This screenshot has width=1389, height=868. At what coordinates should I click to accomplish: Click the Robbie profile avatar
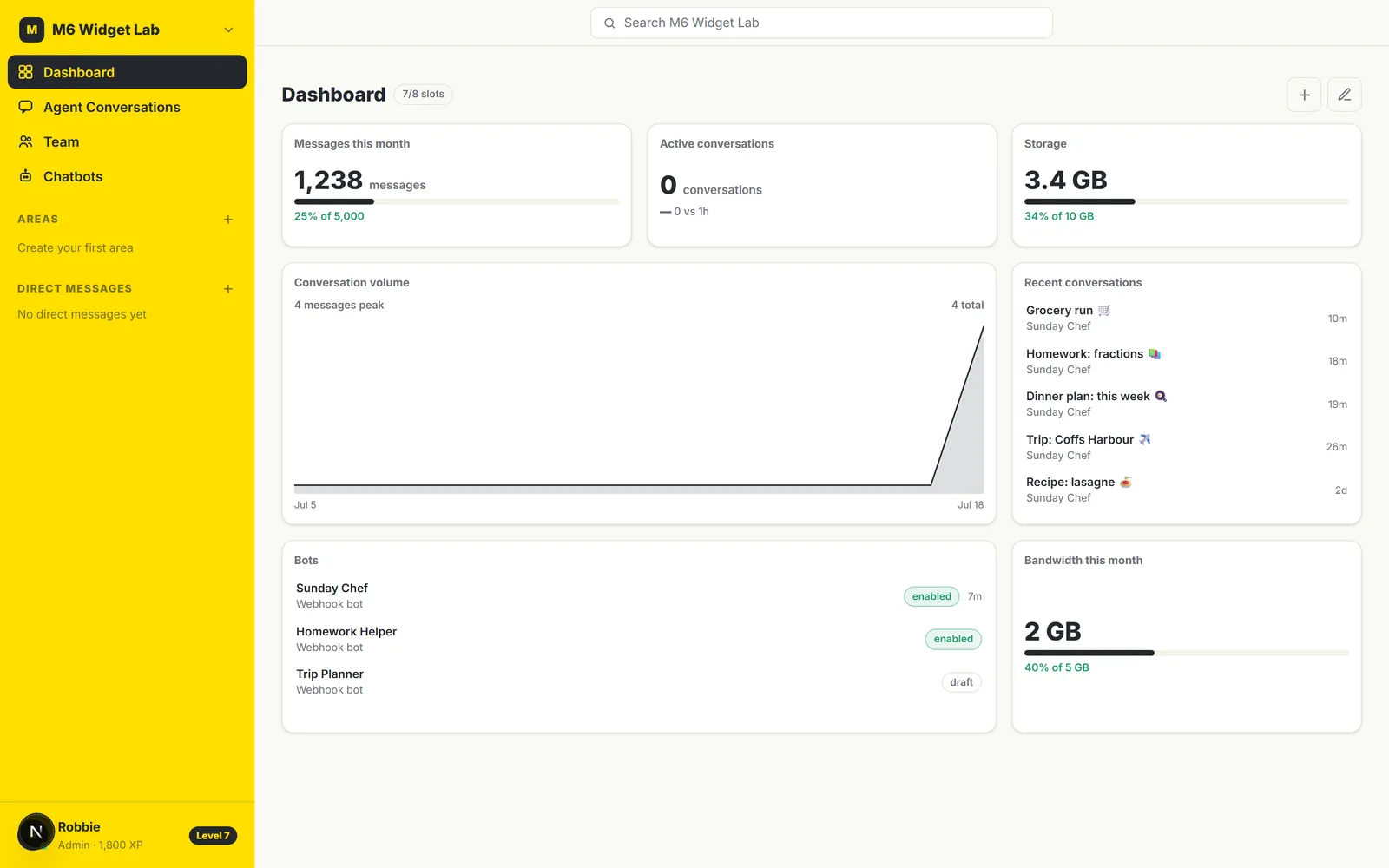pos(36,832)
